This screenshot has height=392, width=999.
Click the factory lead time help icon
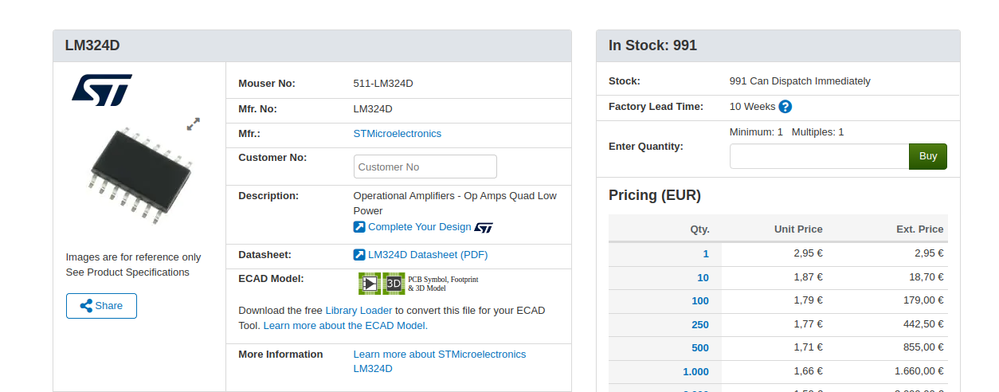[785, 107]
